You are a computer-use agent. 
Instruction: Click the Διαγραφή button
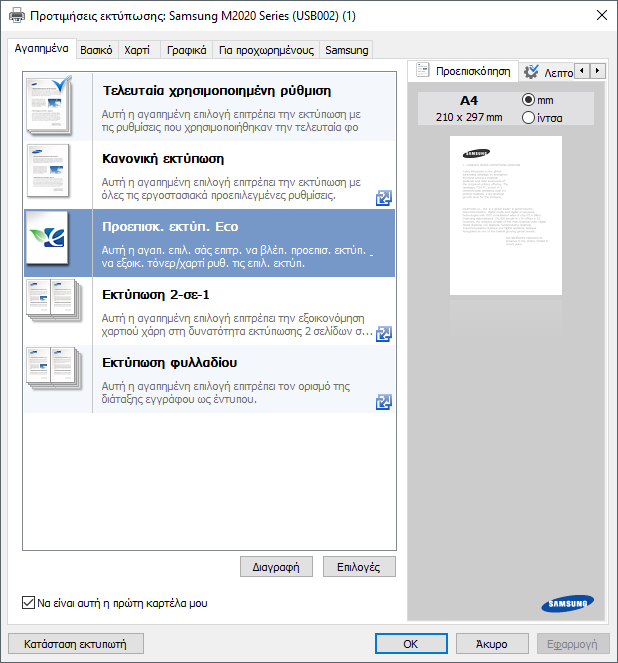[276, 567]
